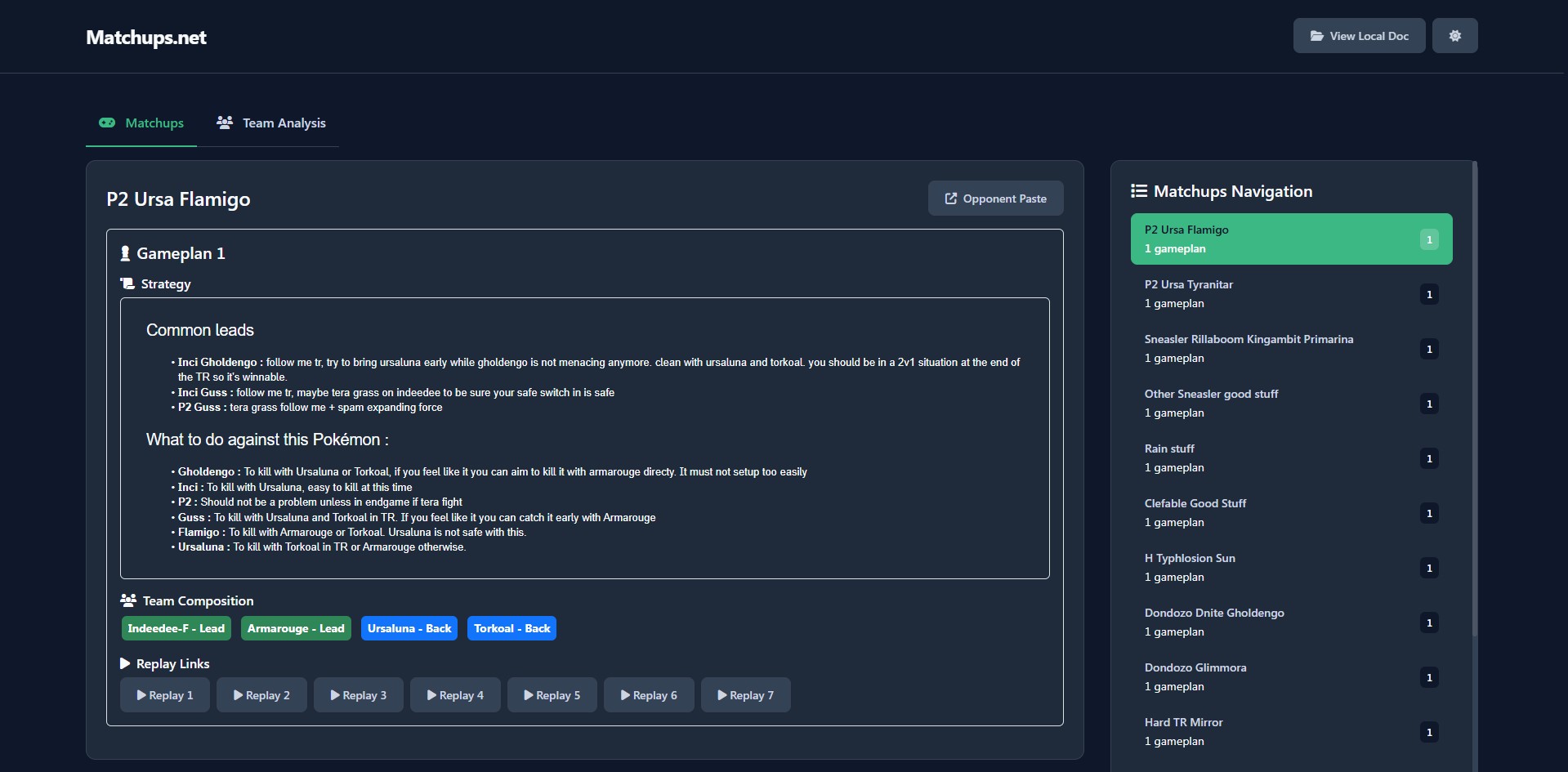Select Rain stuff matchup

[1291, 457]
